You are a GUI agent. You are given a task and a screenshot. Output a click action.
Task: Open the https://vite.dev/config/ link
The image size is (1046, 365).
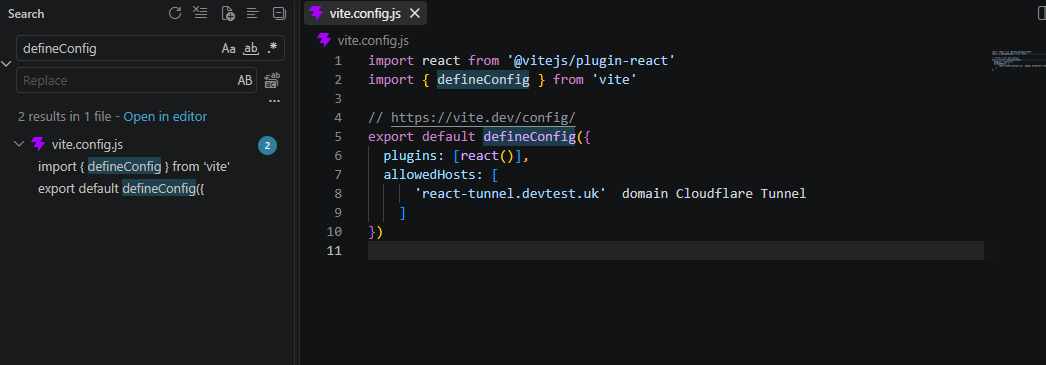pos(483,117)
